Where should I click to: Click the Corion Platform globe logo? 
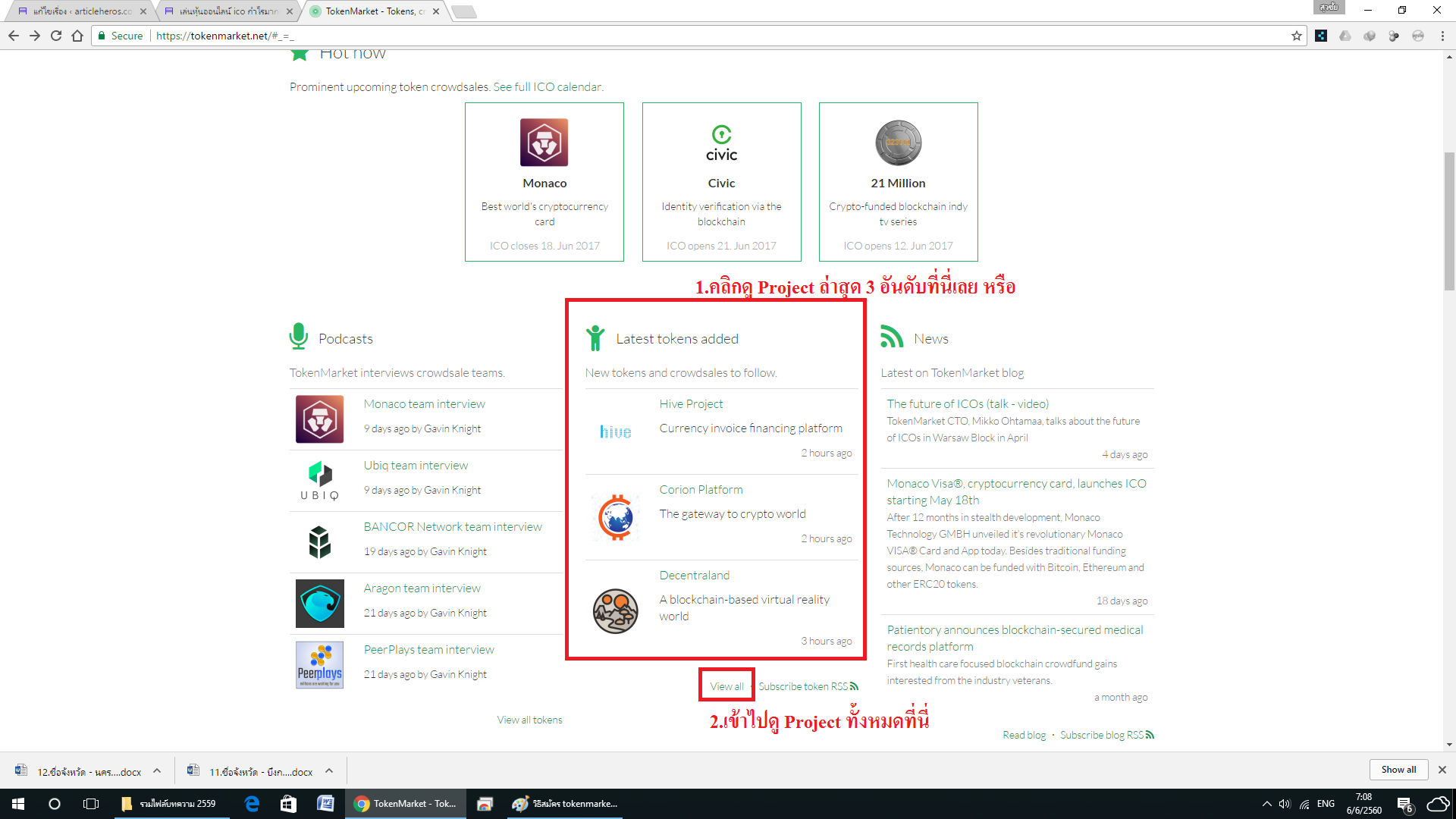(616, 517)
